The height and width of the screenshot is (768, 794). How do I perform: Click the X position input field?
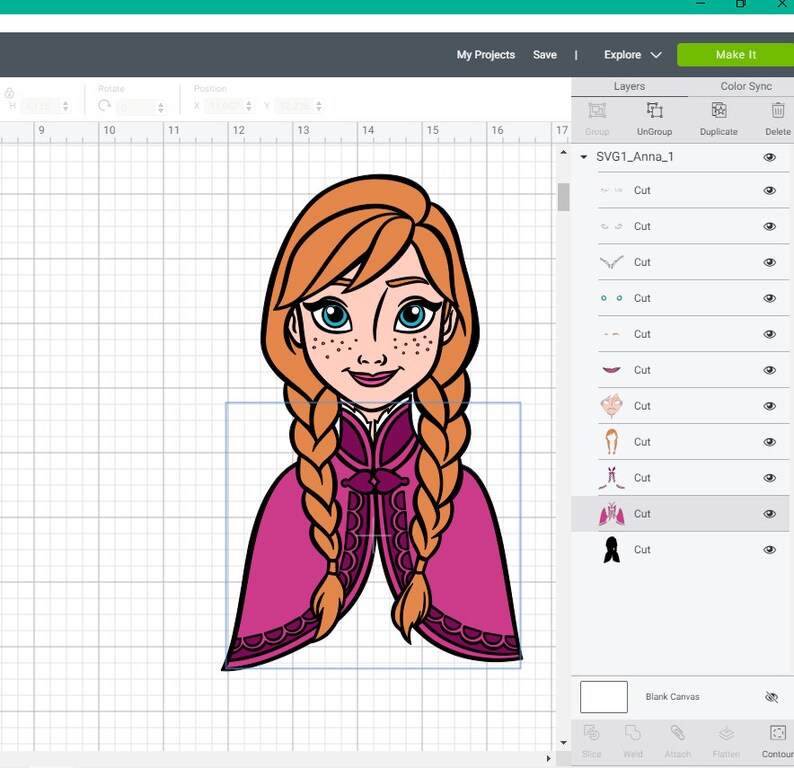tap(226, 106)
